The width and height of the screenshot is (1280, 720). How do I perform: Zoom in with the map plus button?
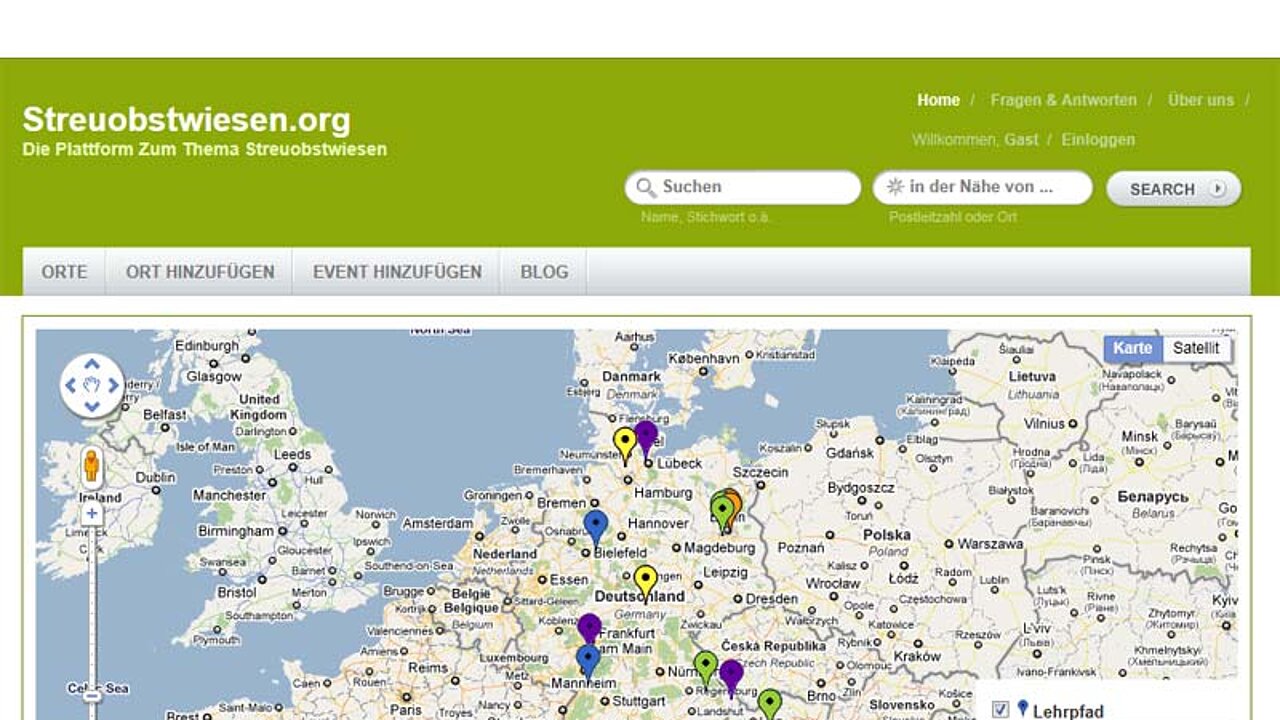(x=92, y=514)
